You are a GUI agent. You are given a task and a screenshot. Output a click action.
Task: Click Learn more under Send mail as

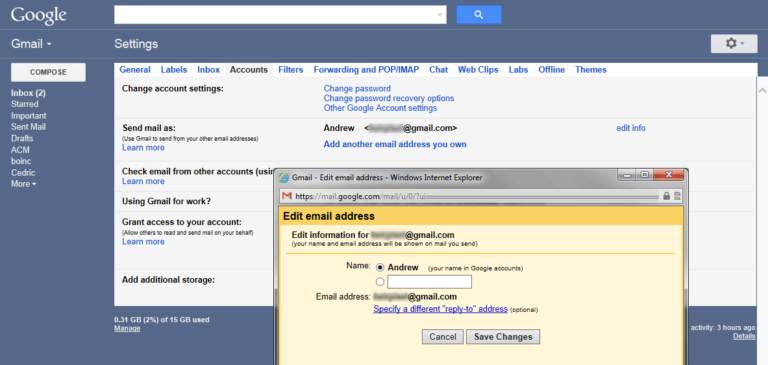click(143, 147)
